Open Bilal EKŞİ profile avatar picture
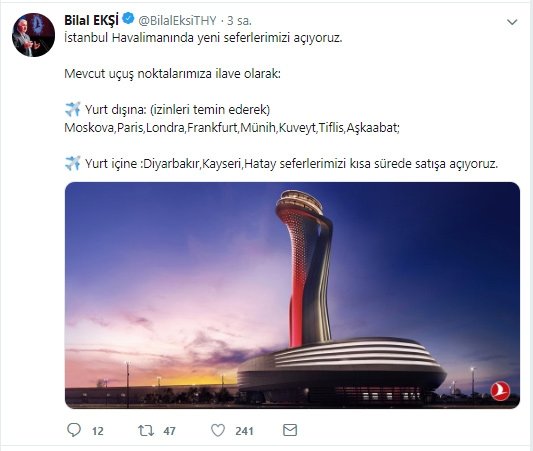The width and height of the screenshot is (533, 451). (x=33, y=35)
